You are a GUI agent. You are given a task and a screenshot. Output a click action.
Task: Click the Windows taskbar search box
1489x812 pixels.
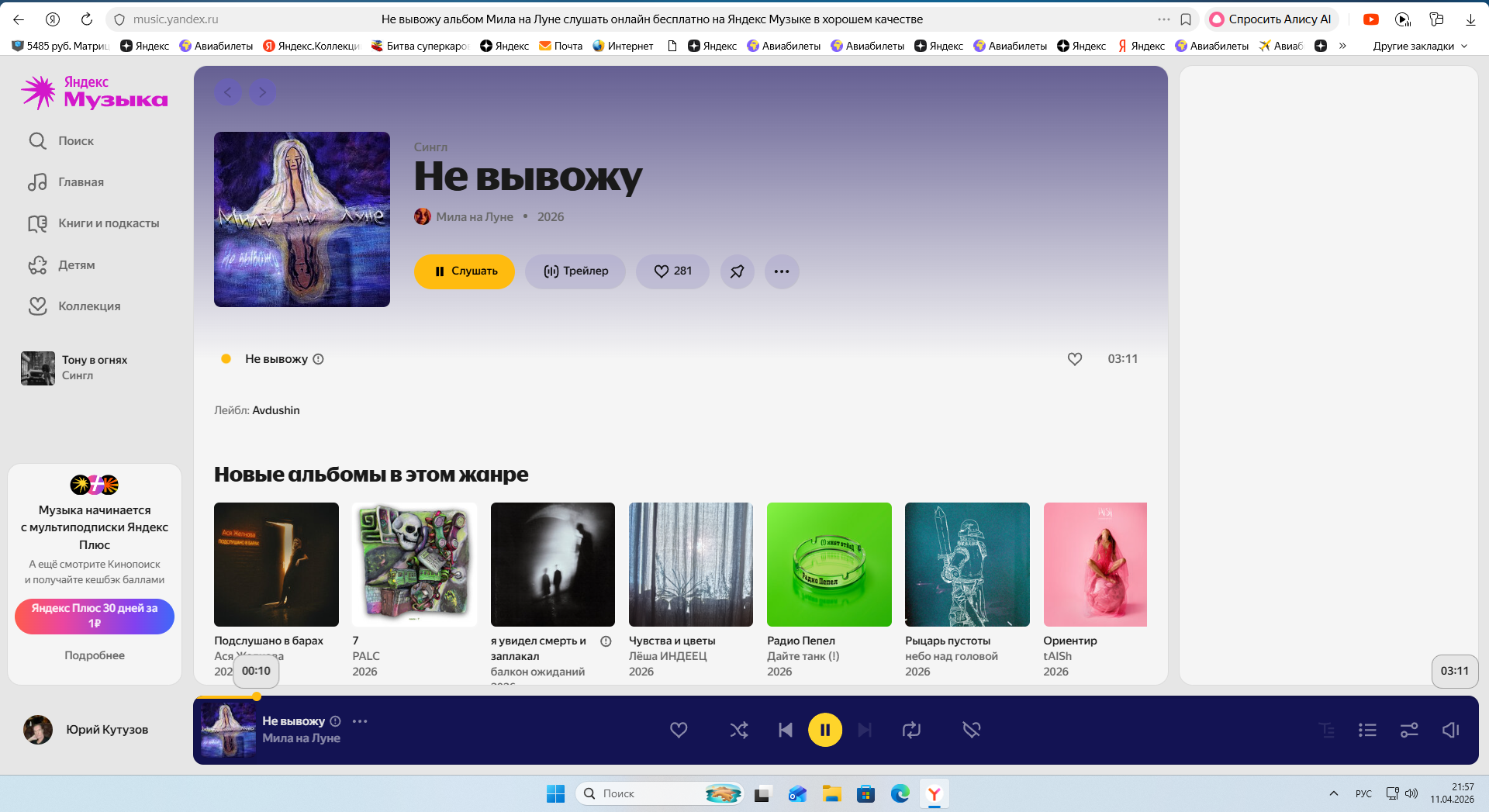[659, 793]
